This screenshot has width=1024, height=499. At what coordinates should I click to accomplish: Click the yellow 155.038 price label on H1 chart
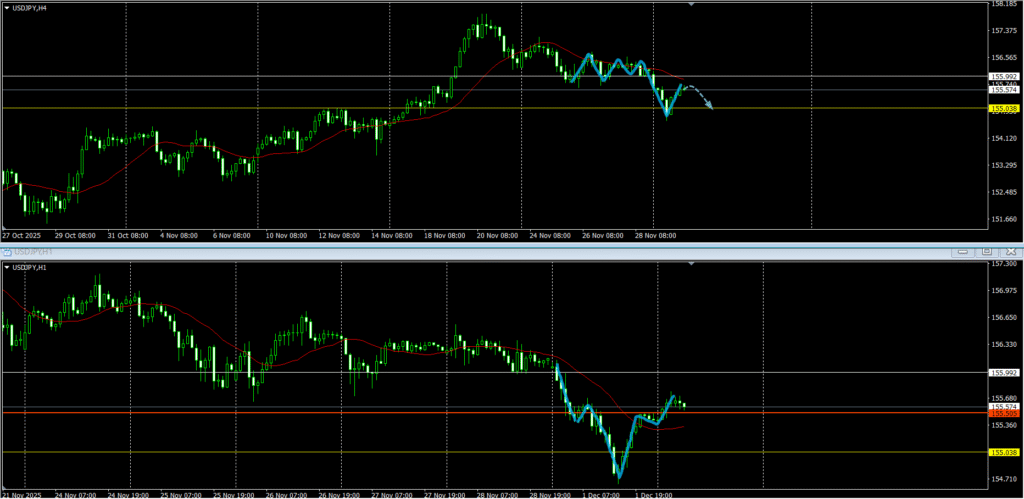[1004, 453]
